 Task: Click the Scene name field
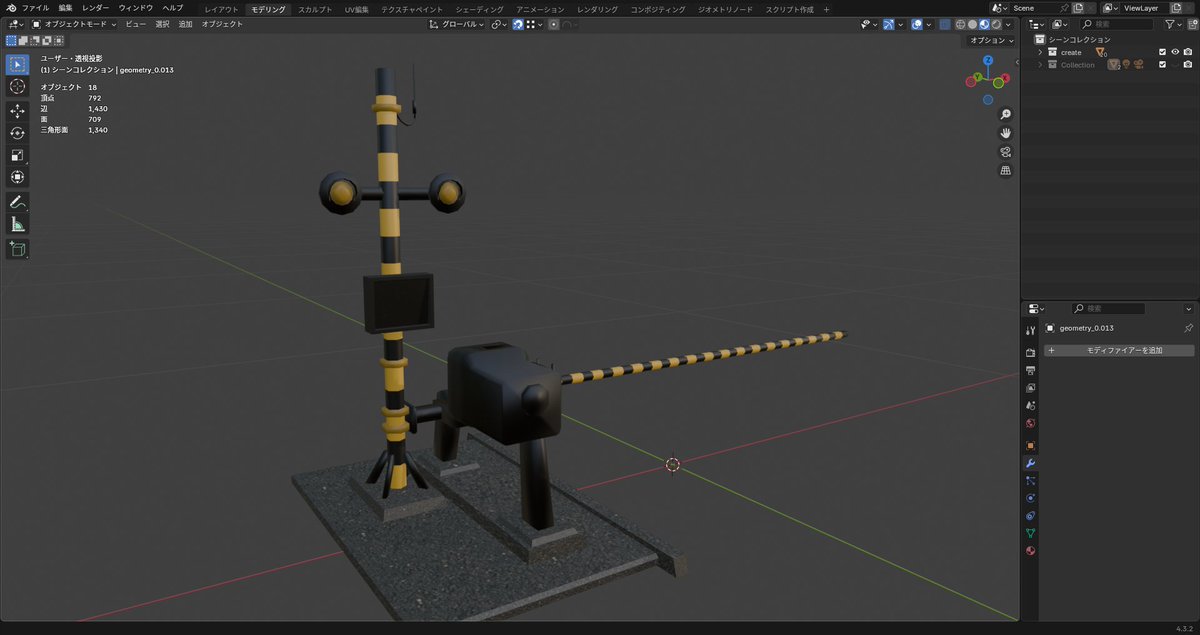tap(1035, 8)
